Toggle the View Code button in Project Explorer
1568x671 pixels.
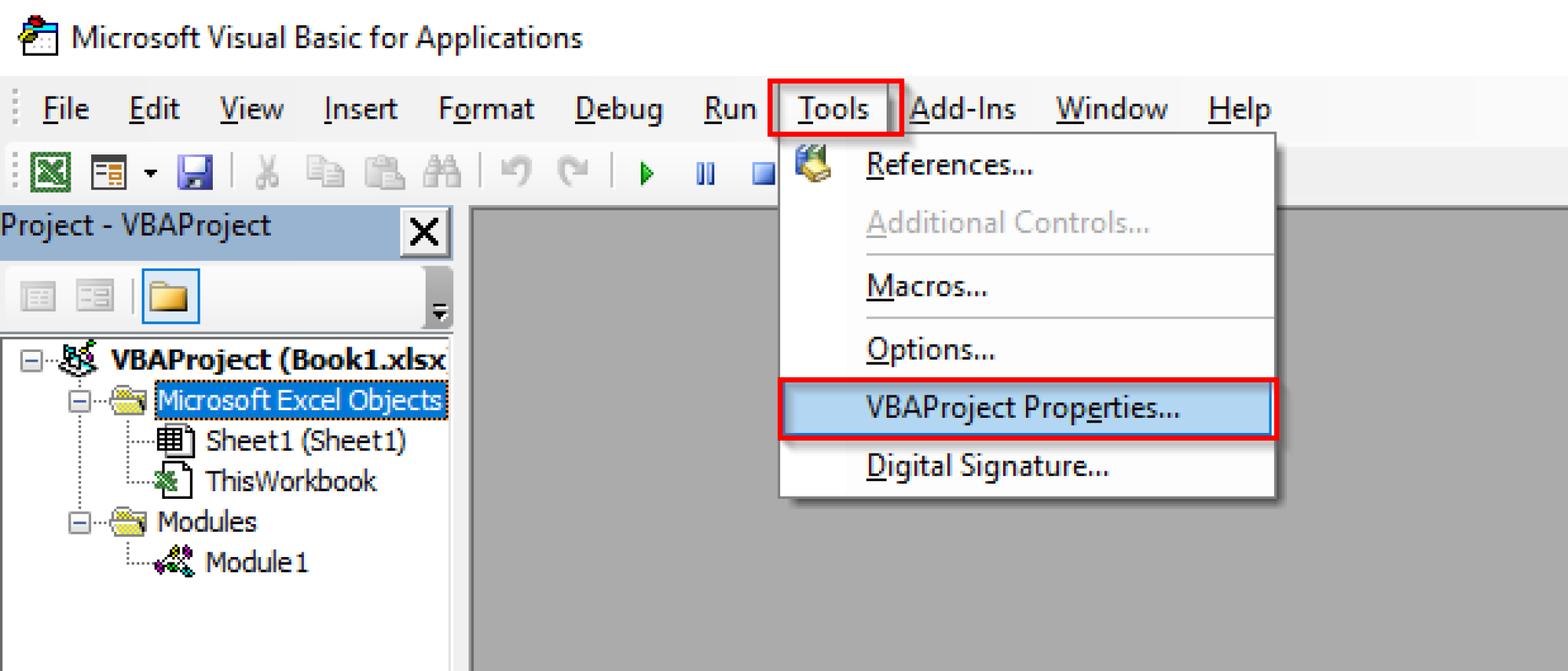[x=38, y=296]
